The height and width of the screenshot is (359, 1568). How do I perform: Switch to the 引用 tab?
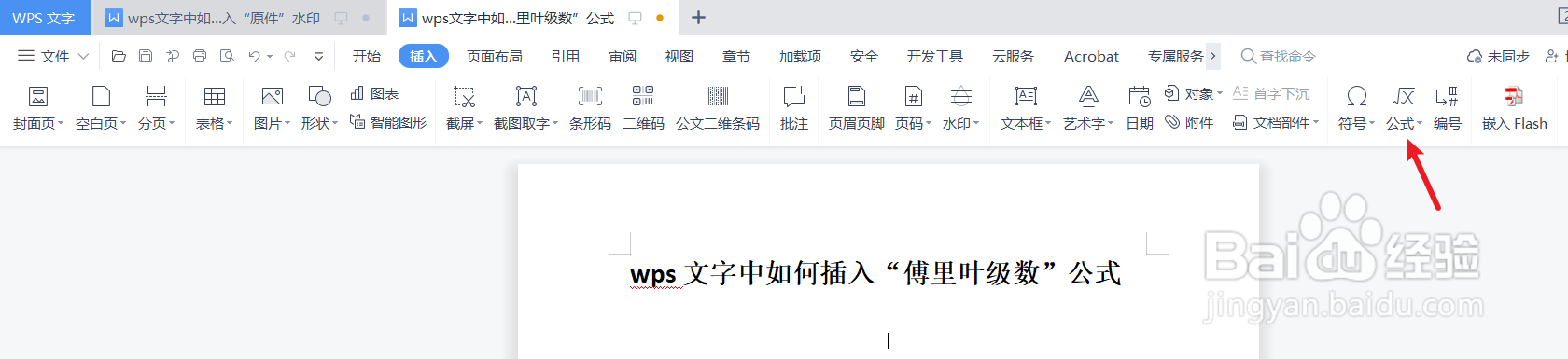(566, 56)
